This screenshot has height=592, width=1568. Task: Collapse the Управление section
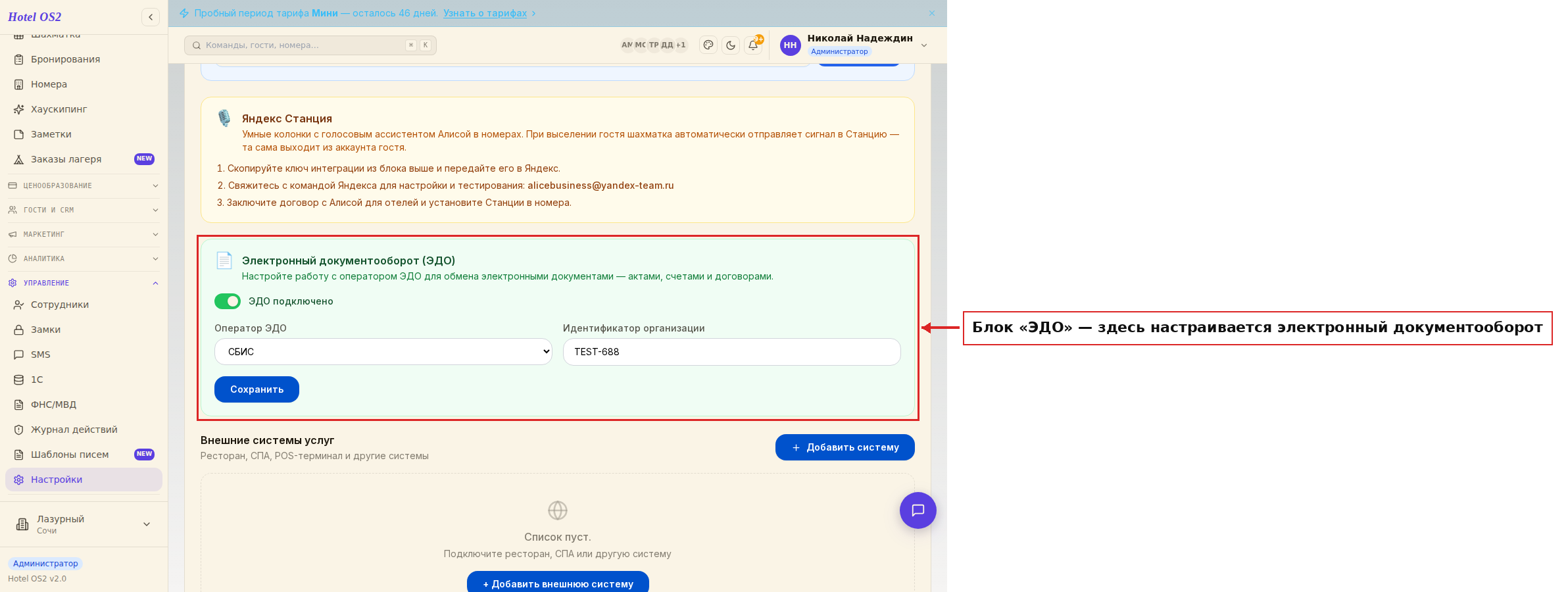[x=84, y=283]
